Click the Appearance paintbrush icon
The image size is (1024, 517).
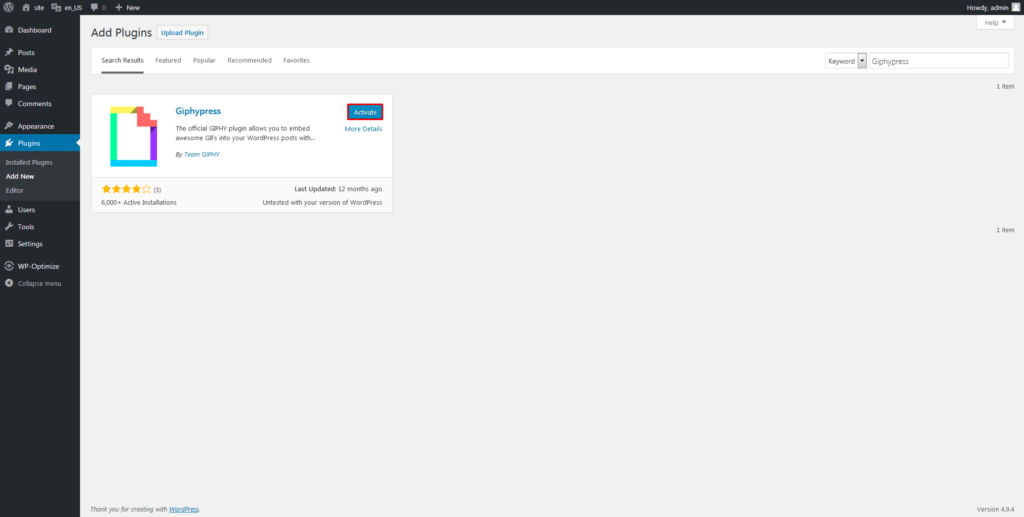click(9, 126)
